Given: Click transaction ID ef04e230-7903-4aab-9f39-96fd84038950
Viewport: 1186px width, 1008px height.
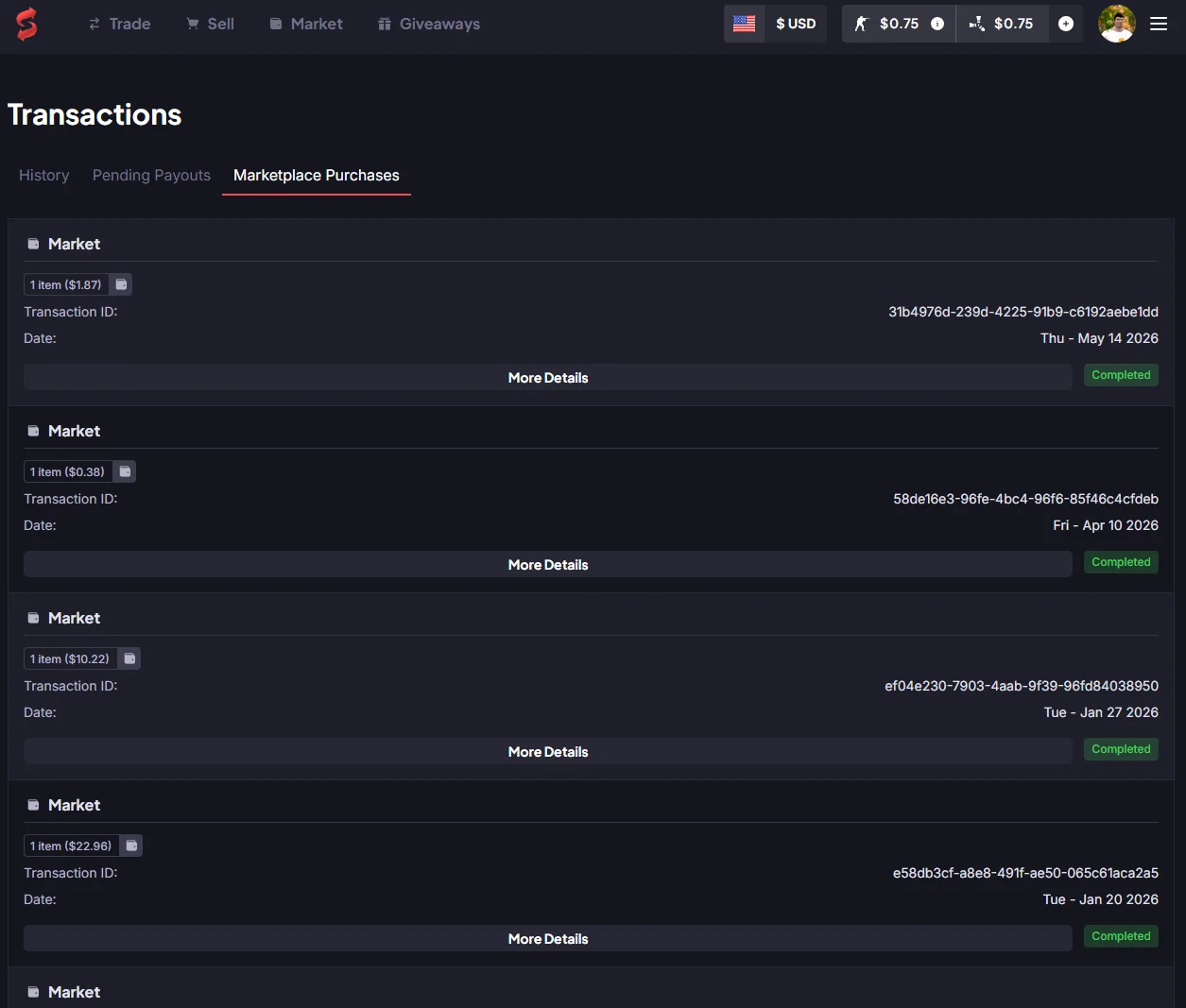Looking at the screenshot, I should pos(1022,686).
